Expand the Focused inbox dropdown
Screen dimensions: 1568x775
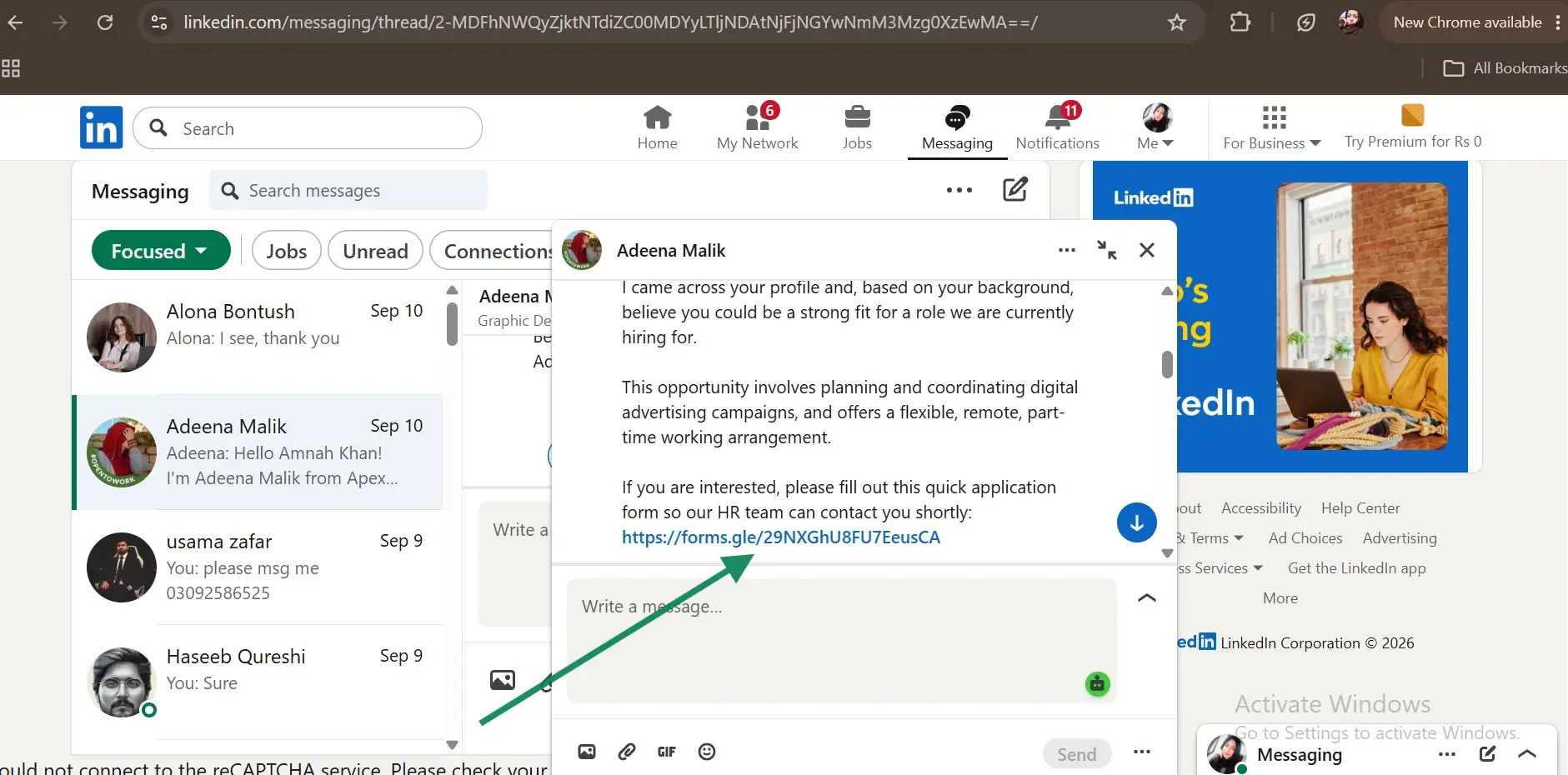pos(161,251)
